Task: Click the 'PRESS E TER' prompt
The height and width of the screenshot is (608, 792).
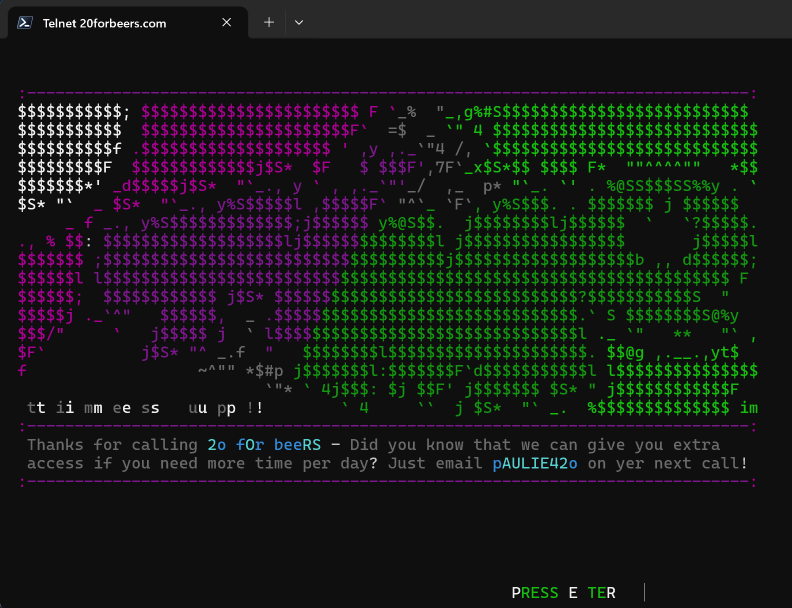Action: pyautogui.click(x=563, y=592)
